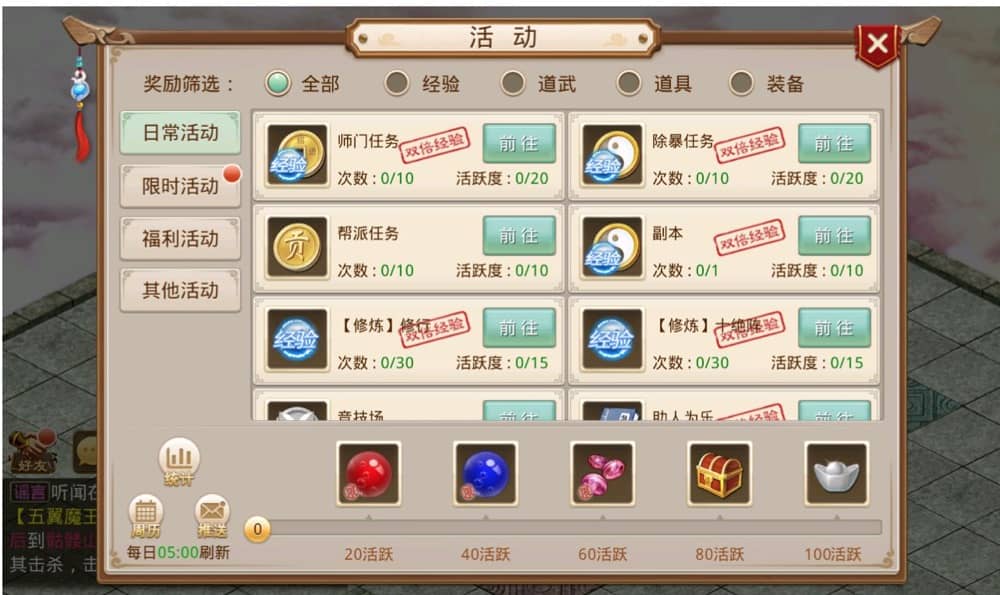The width and height of the screenshot is (1000, 595).
Task: Select the 经验 reward filter radio
Action: (397, 83)
